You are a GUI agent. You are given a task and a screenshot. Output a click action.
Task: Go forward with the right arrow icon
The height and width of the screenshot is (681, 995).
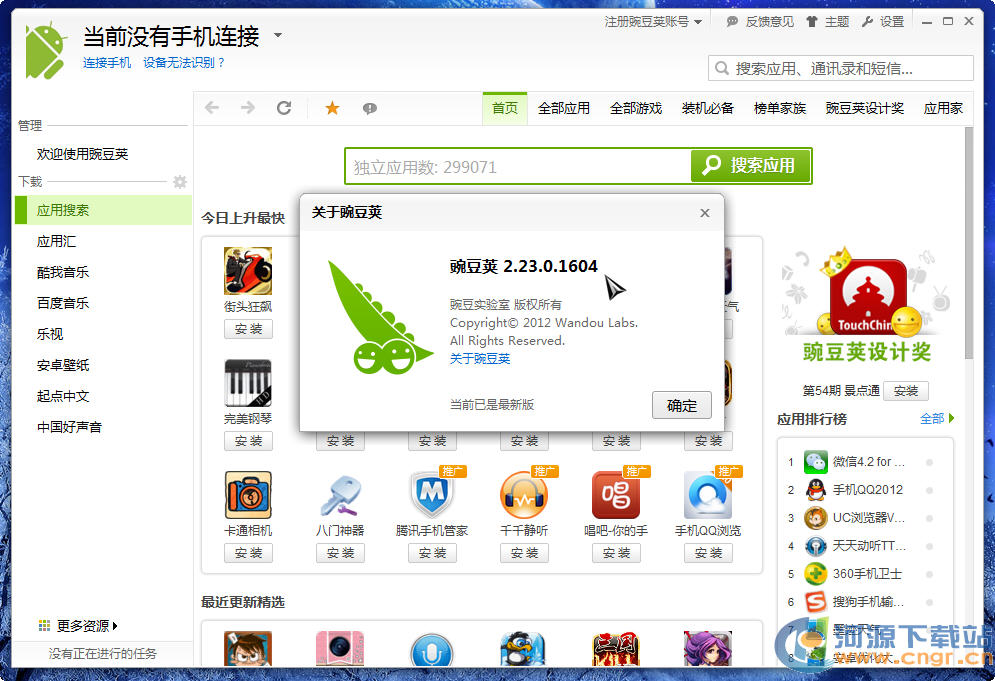pos(247,108)
